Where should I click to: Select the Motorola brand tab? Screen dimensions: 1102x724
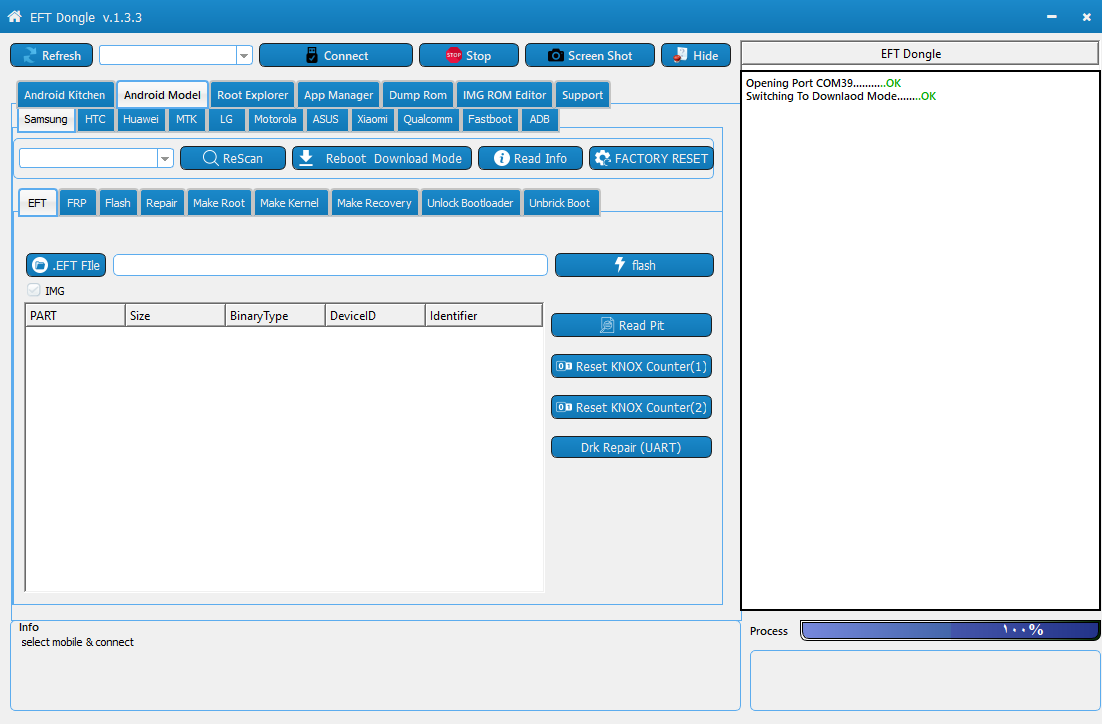click(x=275, y=119)
